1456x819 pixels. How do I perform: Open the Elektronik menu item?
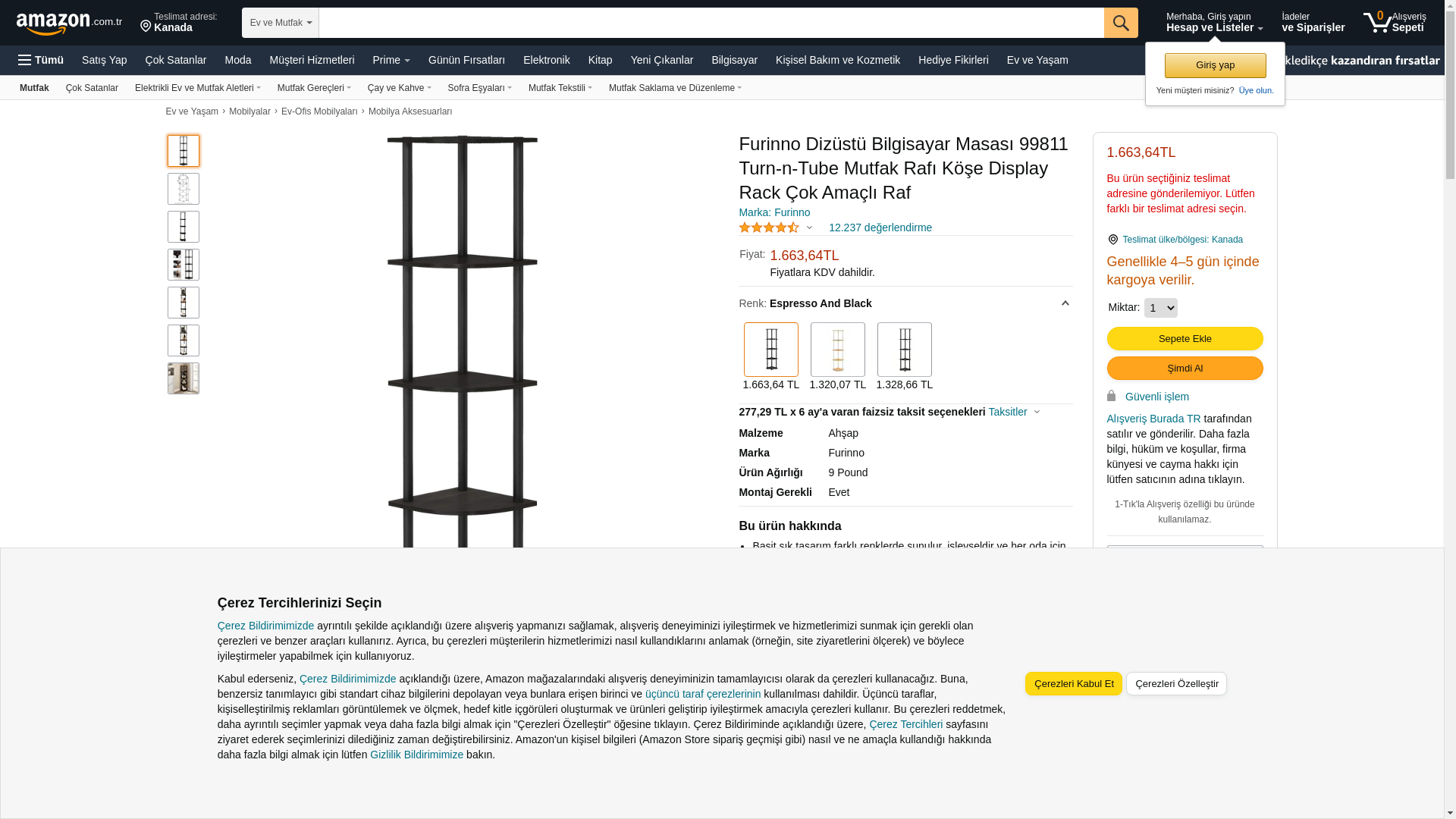coord(547,60)
